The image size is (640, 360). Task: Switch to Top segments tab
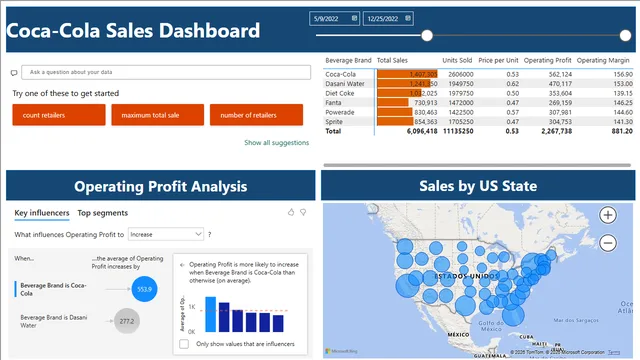(102, 213)
